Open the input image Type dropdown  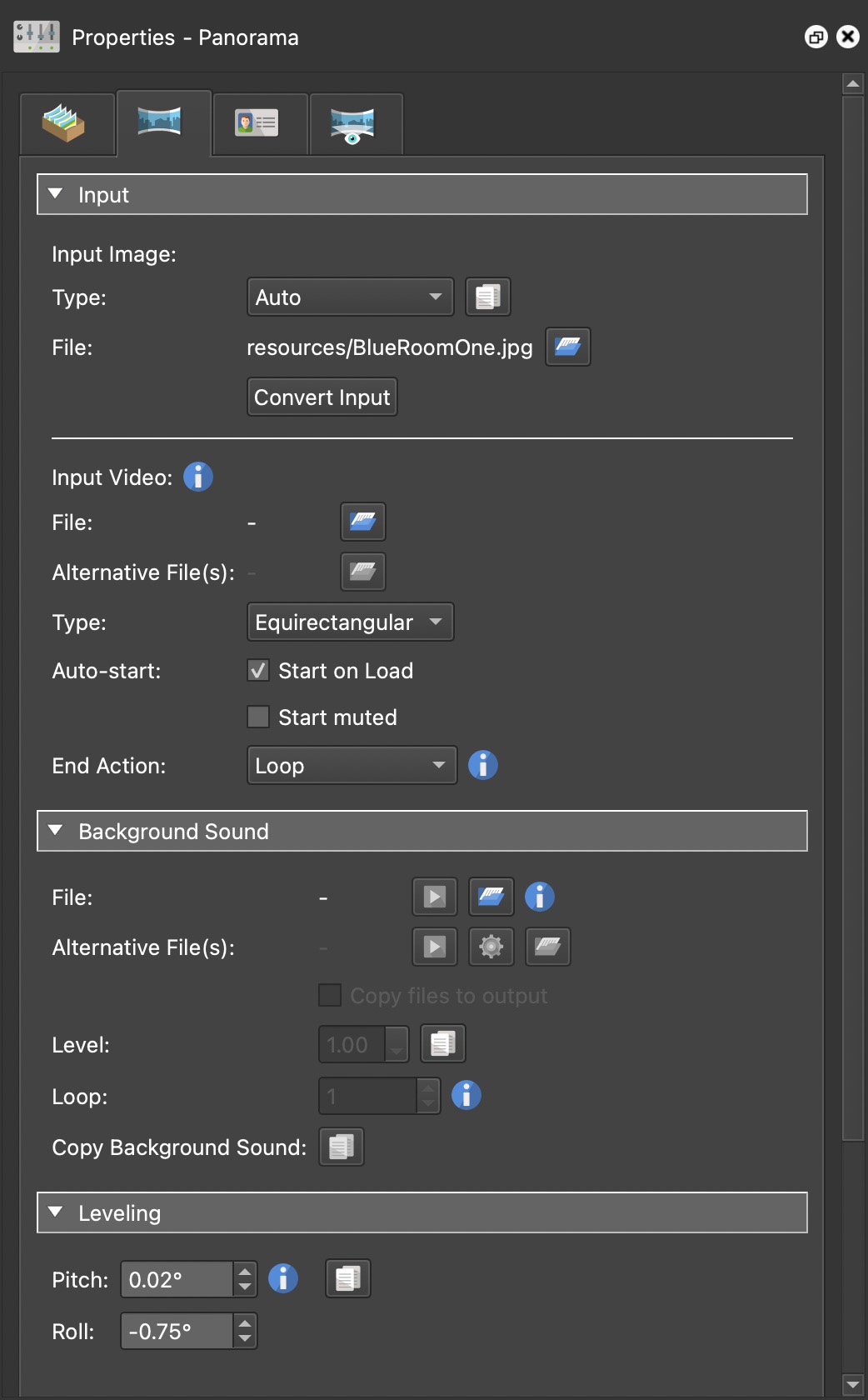[350, 297]
